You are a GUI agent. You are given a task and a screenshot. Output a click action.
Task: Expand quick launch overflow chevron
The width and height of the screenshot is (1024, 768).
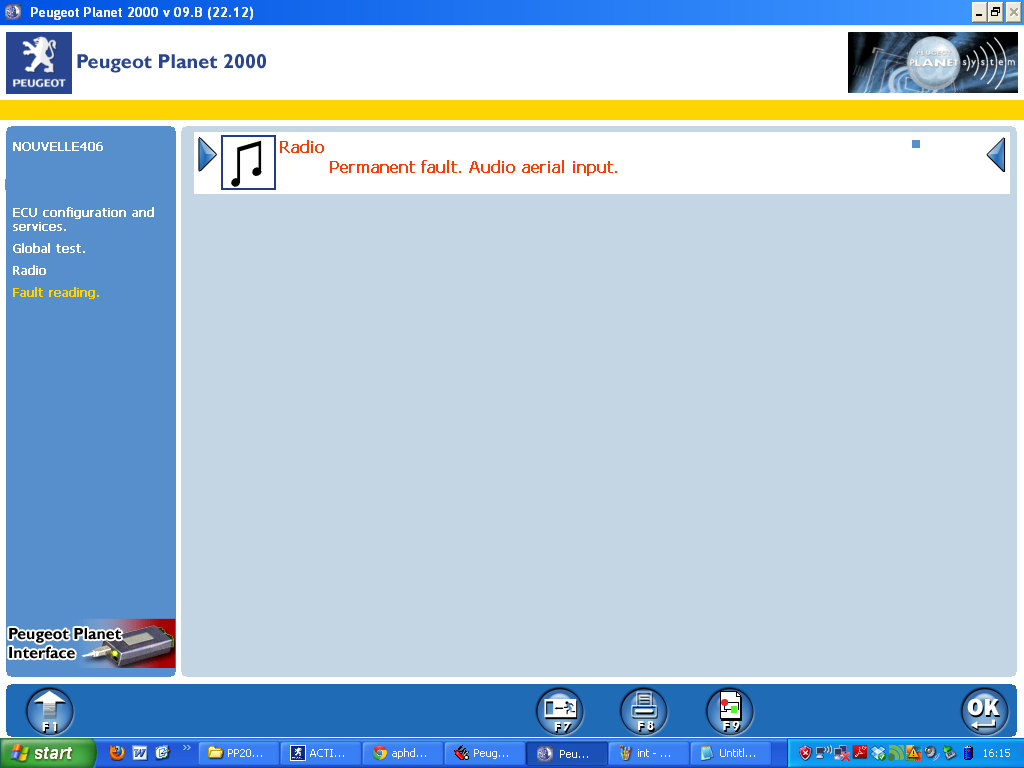[x=187, y=748]
